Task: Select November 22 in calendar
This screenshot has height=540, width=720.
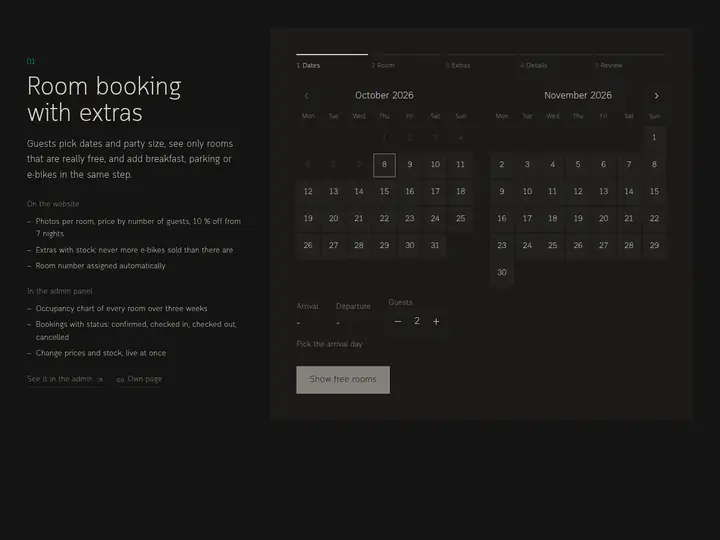Action: [654, 219]
